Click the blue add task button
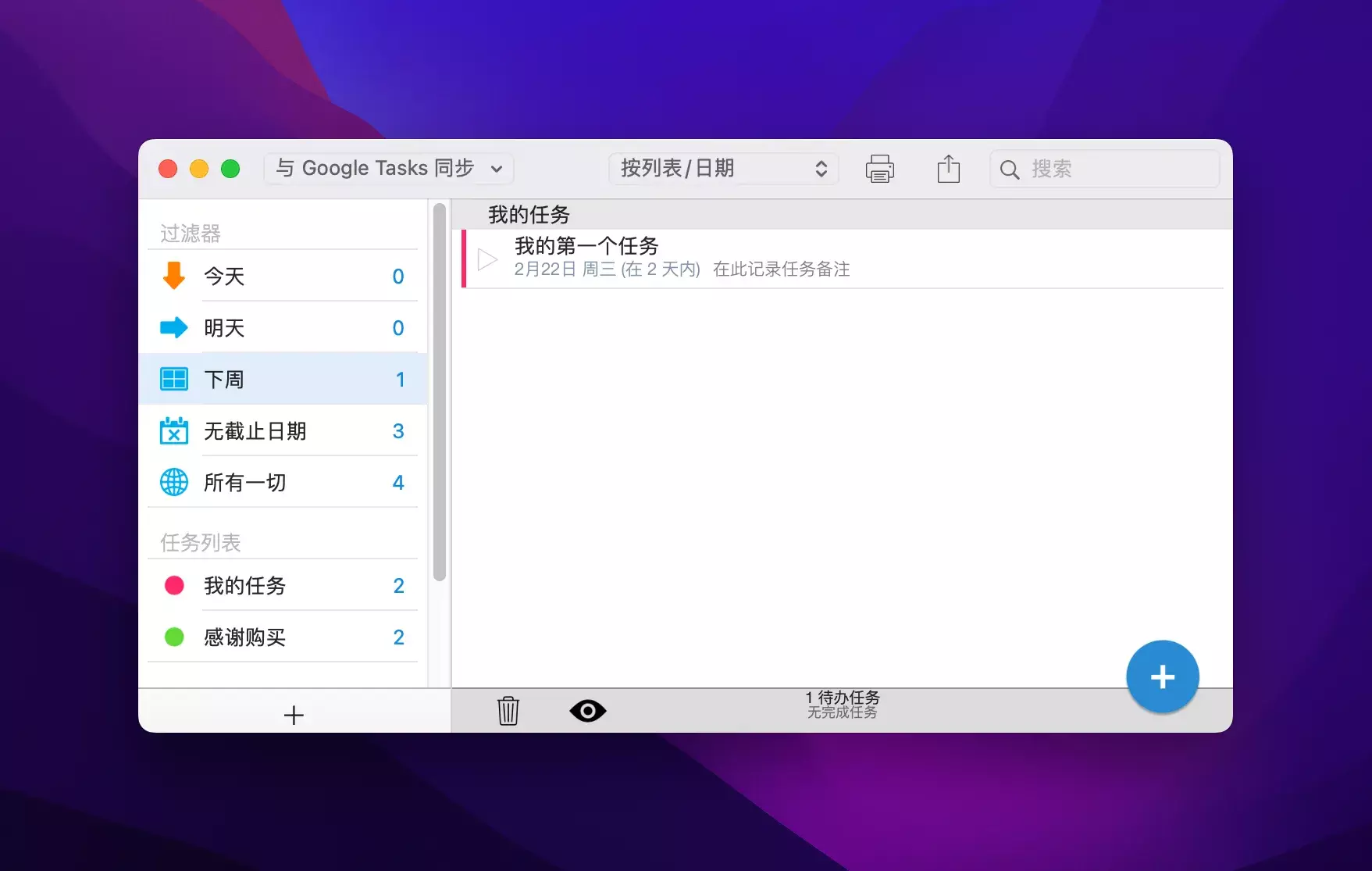 (x=1162, y=676)
